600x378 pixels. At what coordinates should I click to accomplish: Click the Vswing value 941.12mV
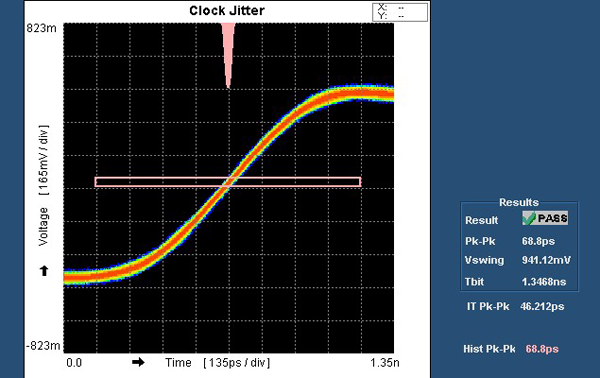(x=546, y=260)
